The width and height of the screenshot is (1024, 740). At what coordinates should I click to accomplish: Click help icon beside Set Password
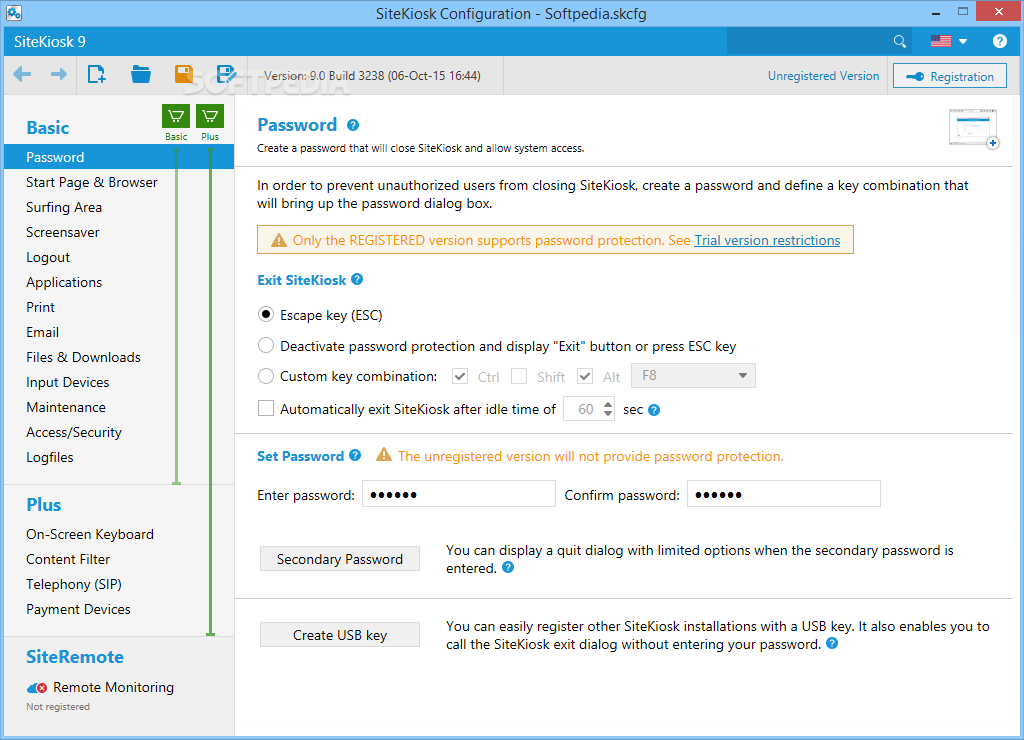pyautogui.click(x=355, y=455)
